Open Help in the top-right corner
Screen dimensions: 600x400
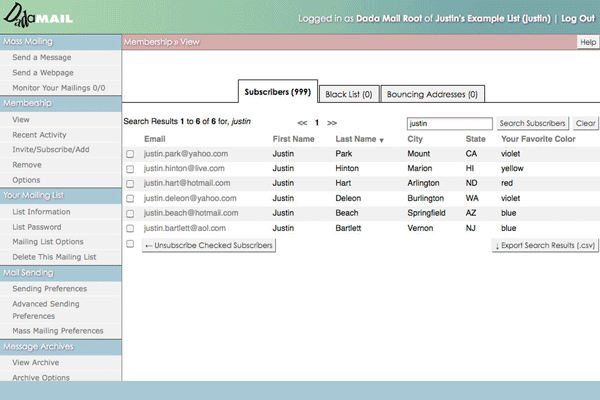click(x=587, y=42)
